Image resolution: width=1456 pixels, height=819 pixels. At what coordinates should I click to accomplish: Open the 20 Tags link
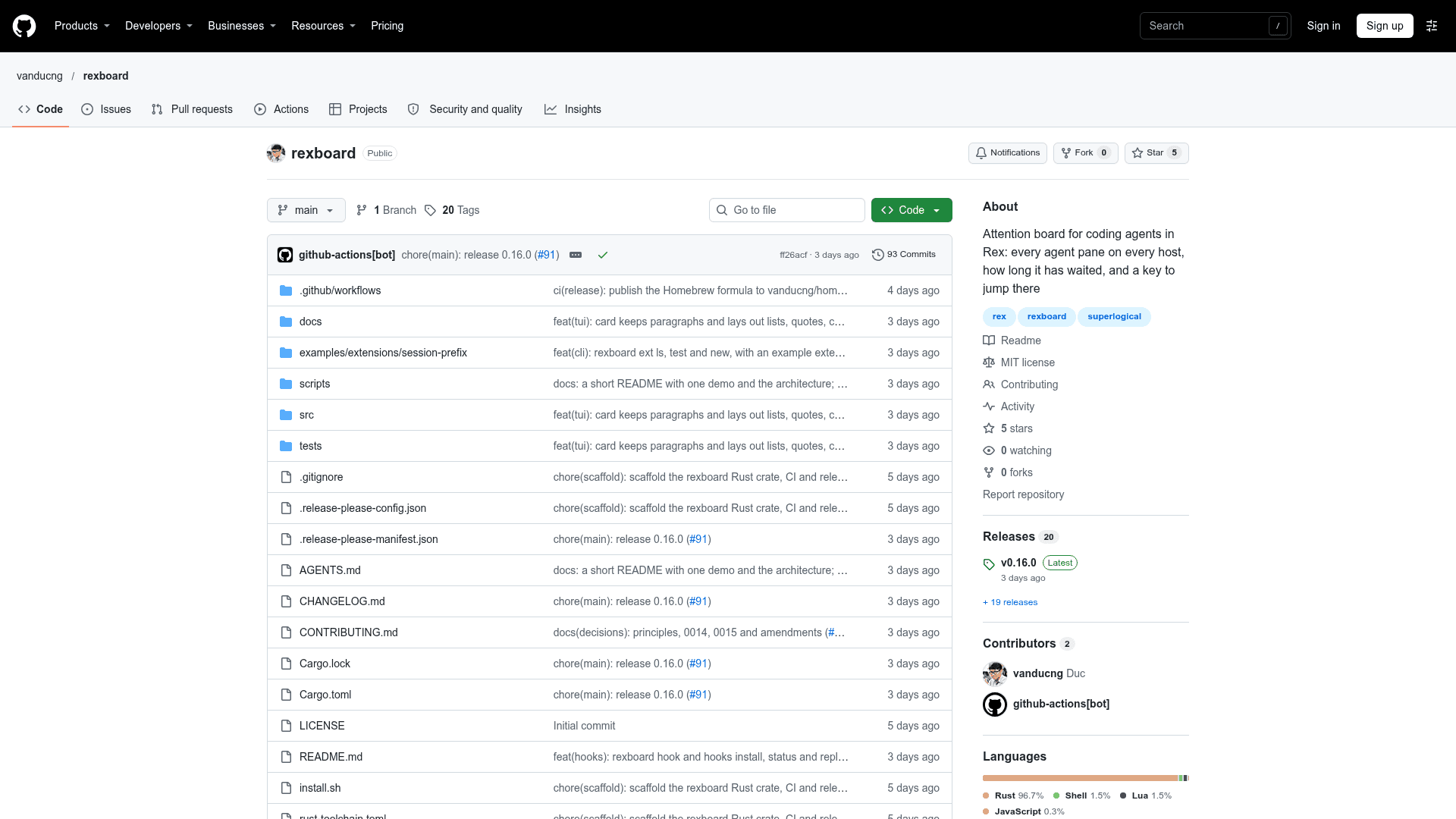pos(452,210)
